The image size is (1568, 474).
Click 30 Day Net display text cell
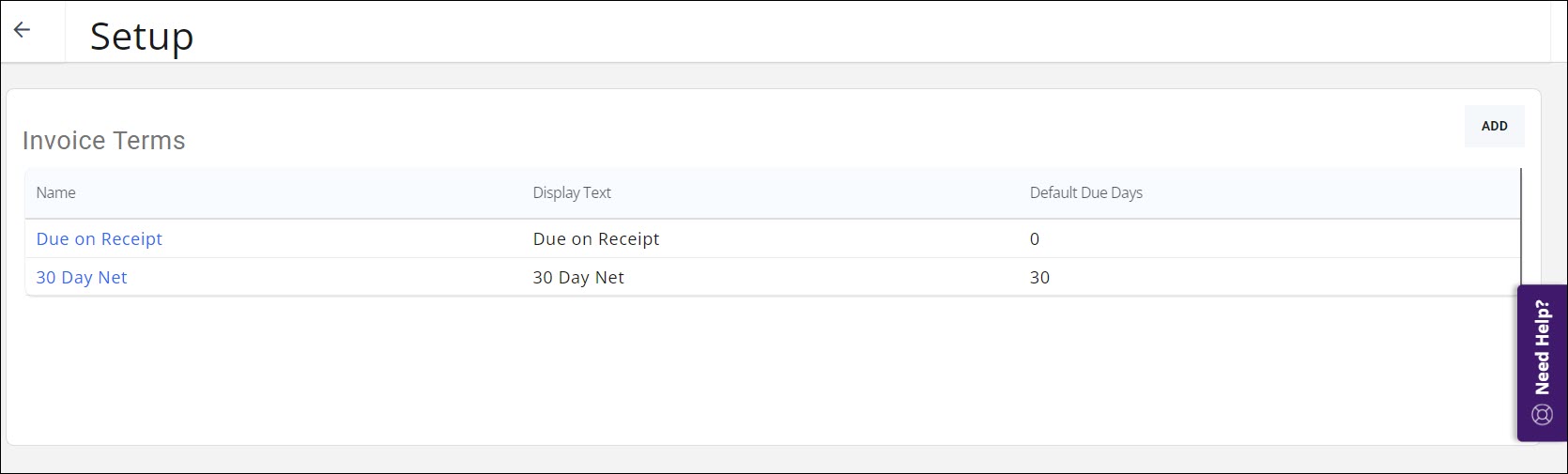(578, 278)
